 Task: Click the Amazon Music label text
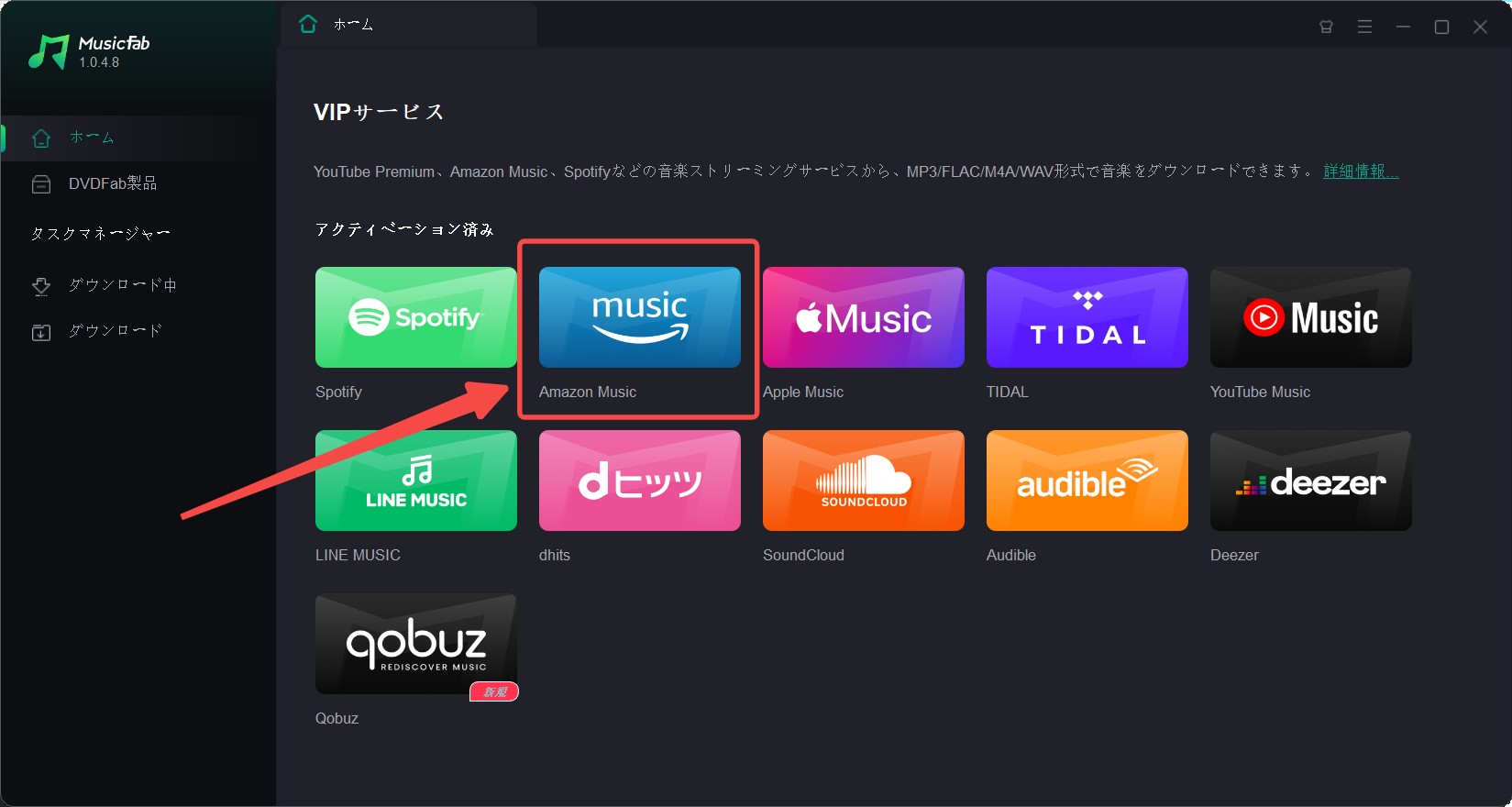pos(588,392)
